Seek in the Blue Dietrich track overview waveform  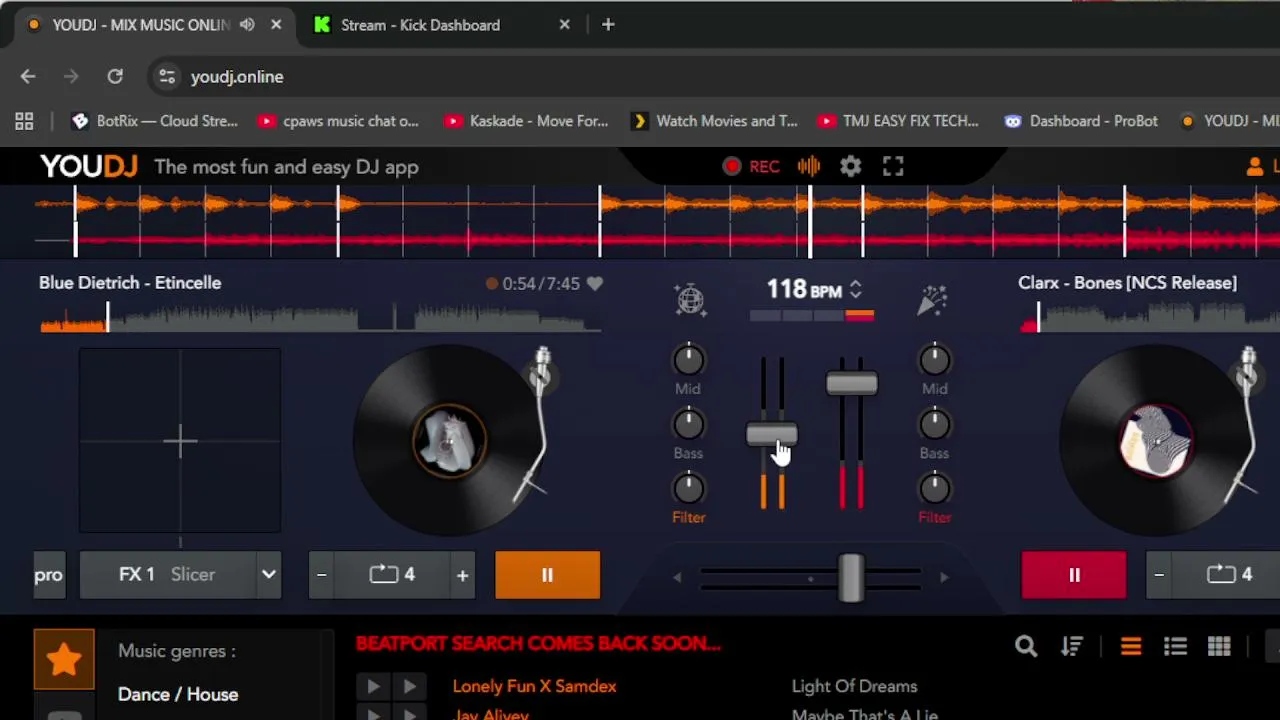point(320,318)
